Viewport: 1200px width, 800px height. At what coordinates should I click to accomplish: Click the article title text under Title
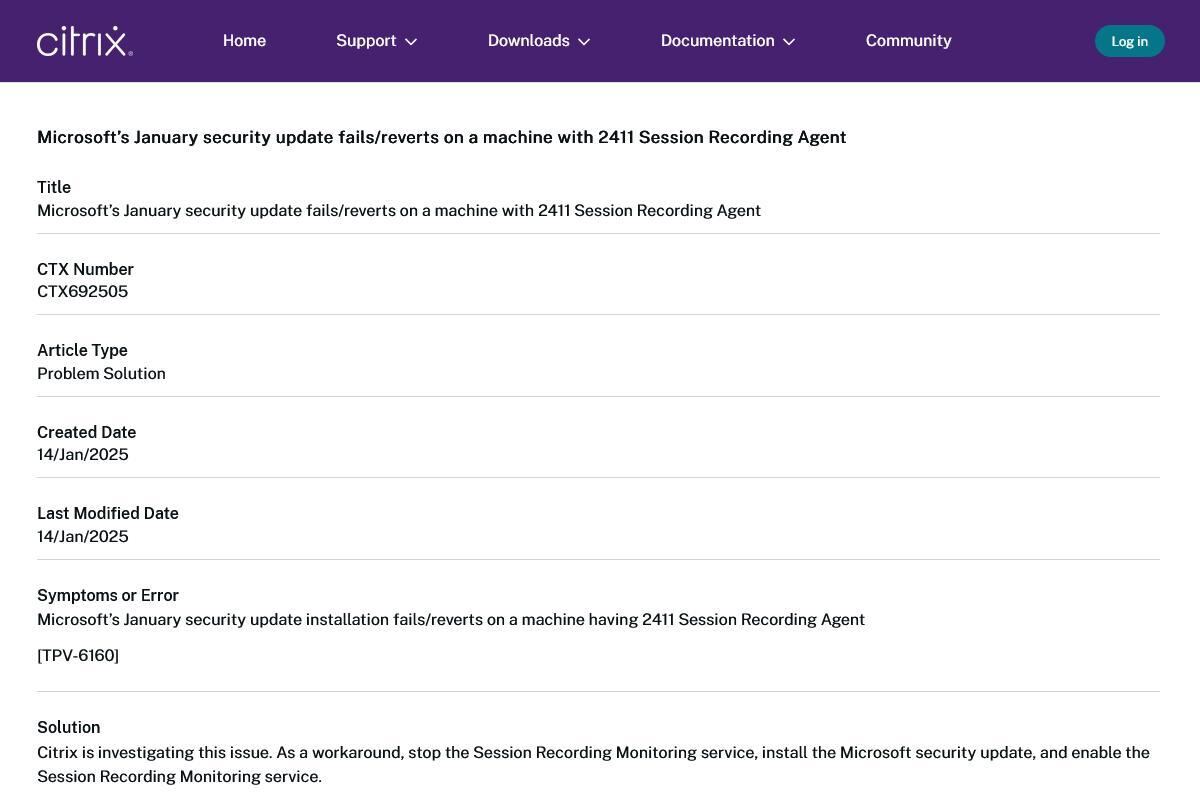coord(398,211)
